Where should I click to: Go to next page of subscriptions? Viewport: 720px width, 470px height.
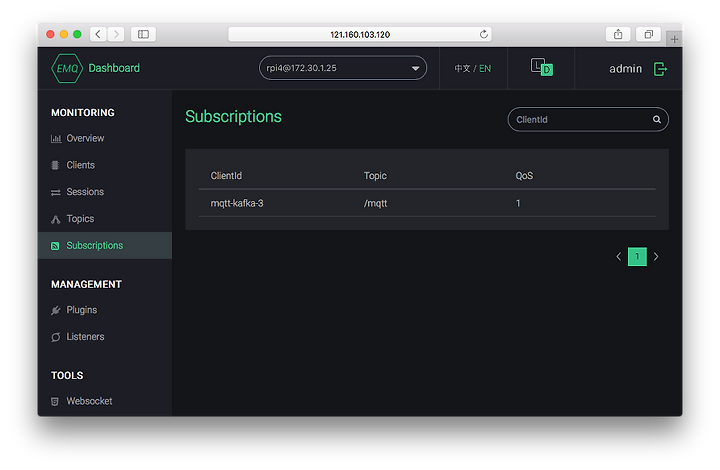[656, 257]
